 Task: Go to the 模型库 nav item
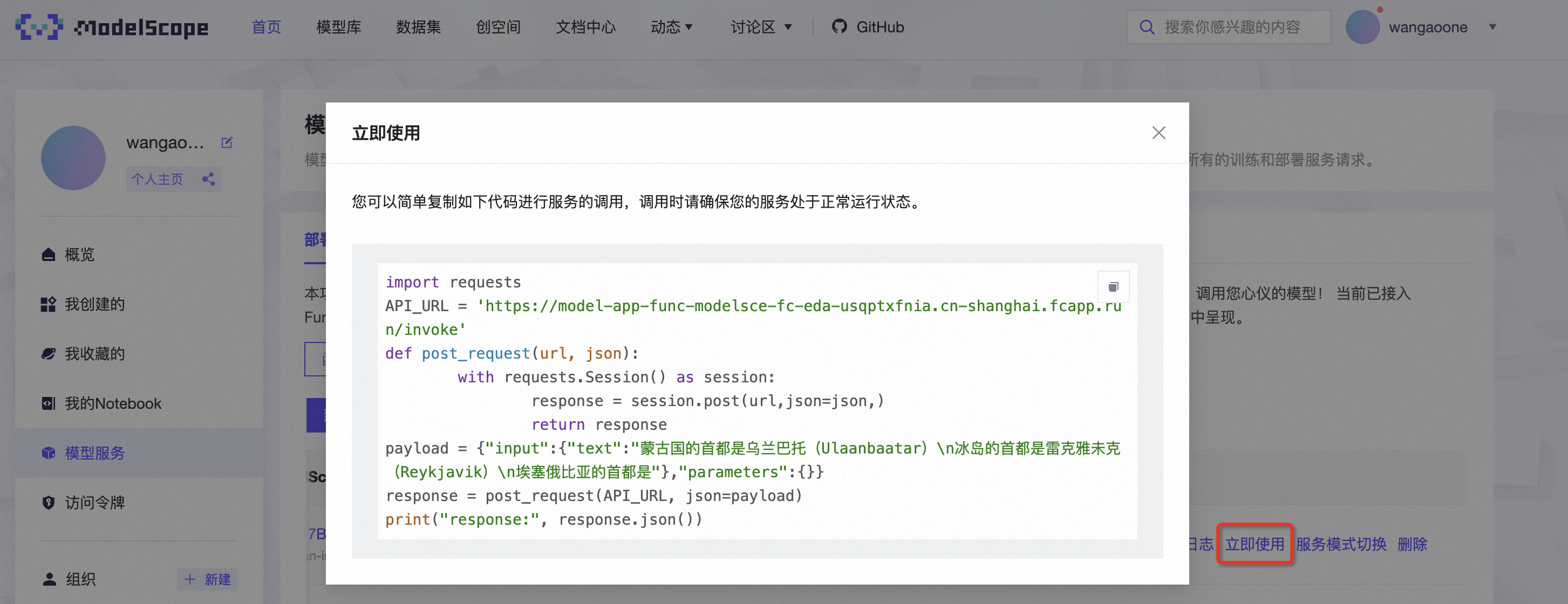click(x=338, y=27)
